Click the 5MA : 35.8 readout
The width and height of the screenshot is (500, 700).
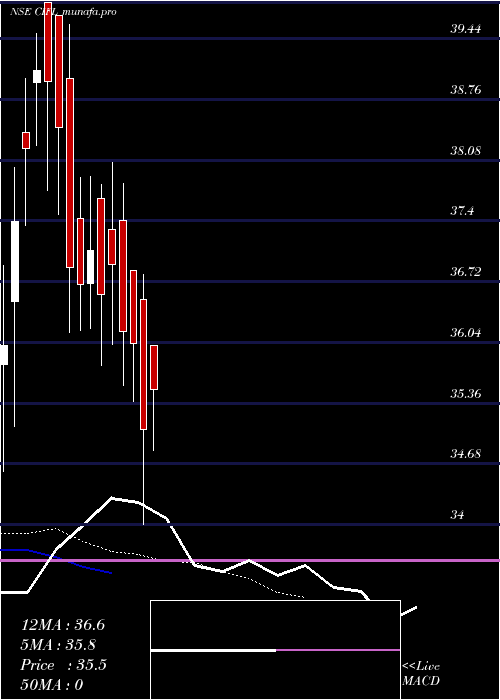point(58,645)
